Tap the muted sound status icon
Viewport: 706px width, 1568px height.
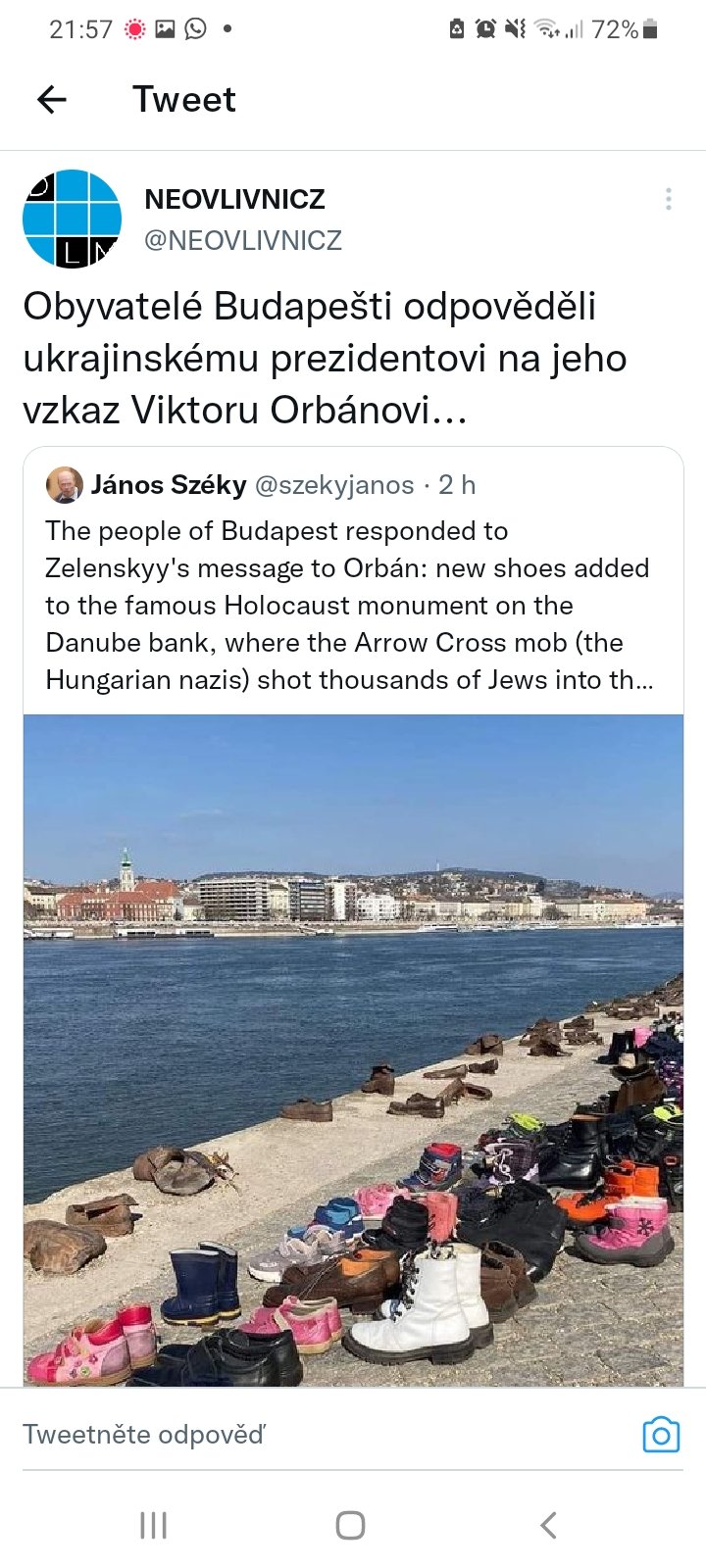515,29
